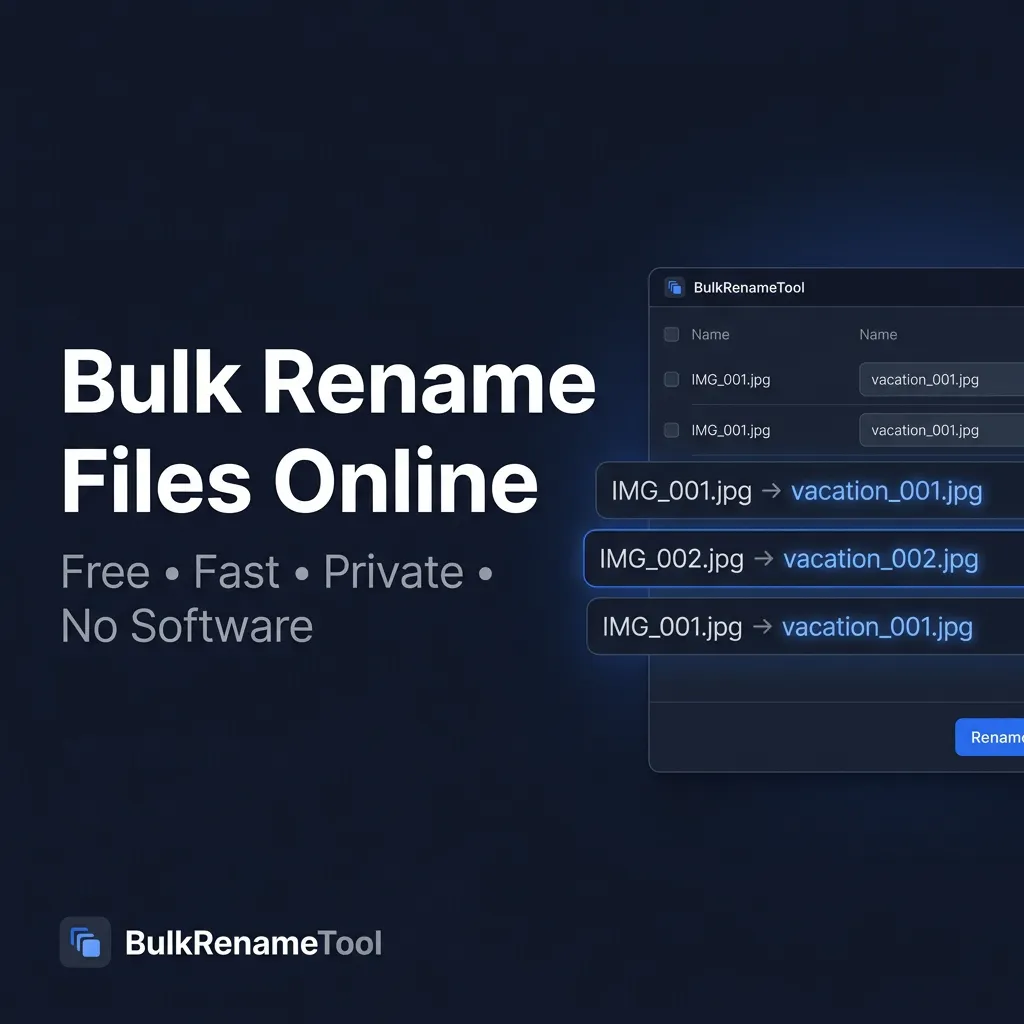This screenshot has height=1024, width=1024.
Task: Select the bottom IMG_001.jpg to vacation_001.jpg preview card
Action: pos(805,626)
